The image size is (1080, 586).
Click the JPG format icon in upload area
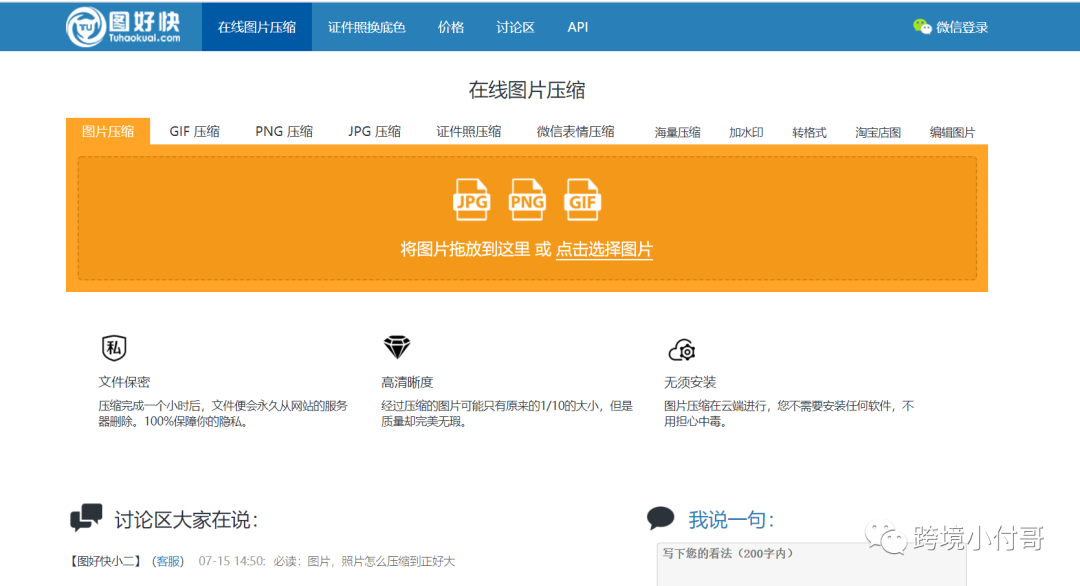point(471,200)
